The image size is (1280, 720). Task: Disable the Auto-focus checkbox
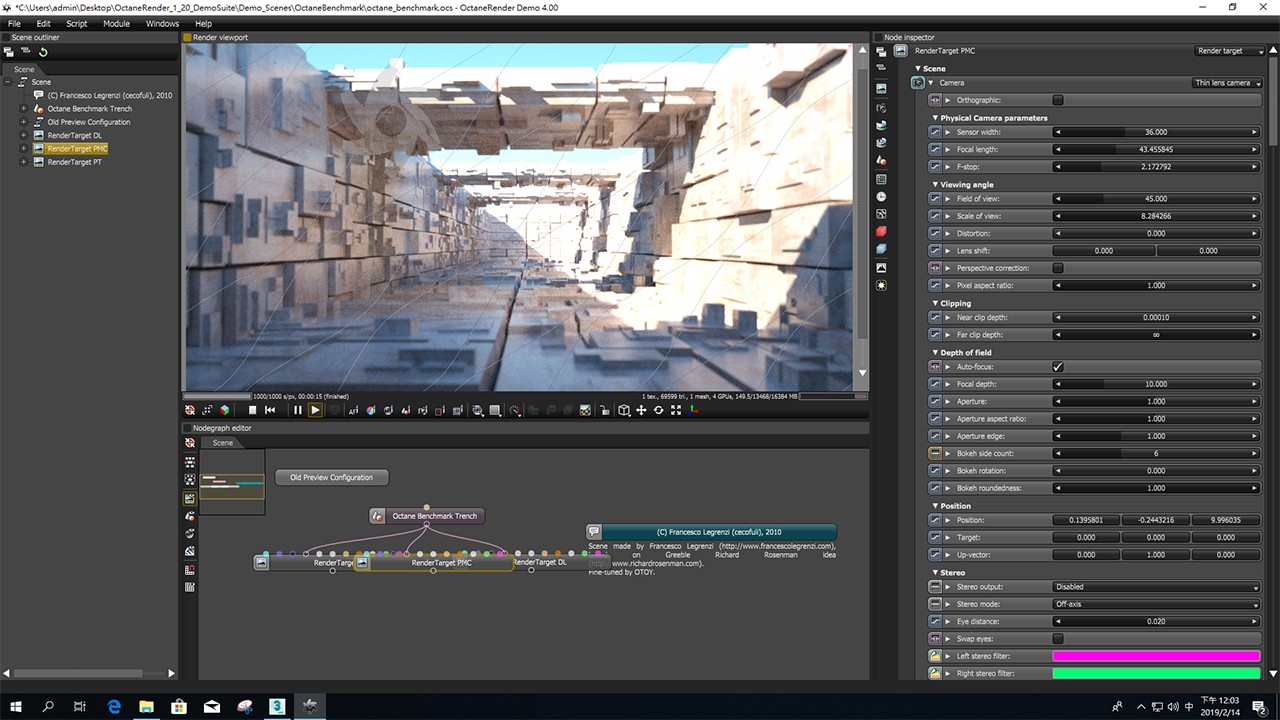1058,367
